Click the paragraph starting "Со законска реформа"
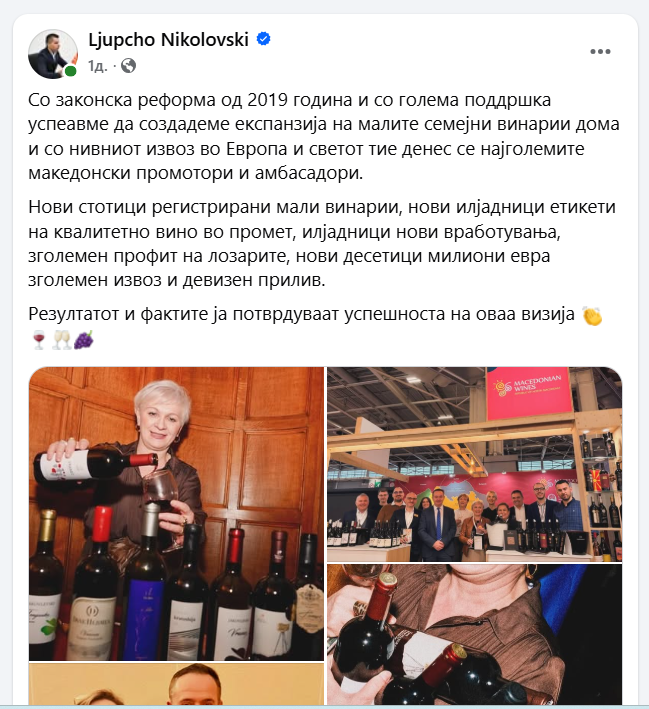649x709 pixels. [324, 137]
